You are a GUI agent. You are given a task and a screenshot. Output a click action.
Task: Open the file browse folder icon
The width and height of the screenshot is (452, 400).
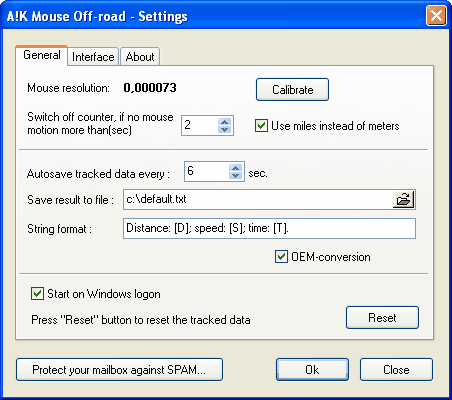[x=403, y=199]
